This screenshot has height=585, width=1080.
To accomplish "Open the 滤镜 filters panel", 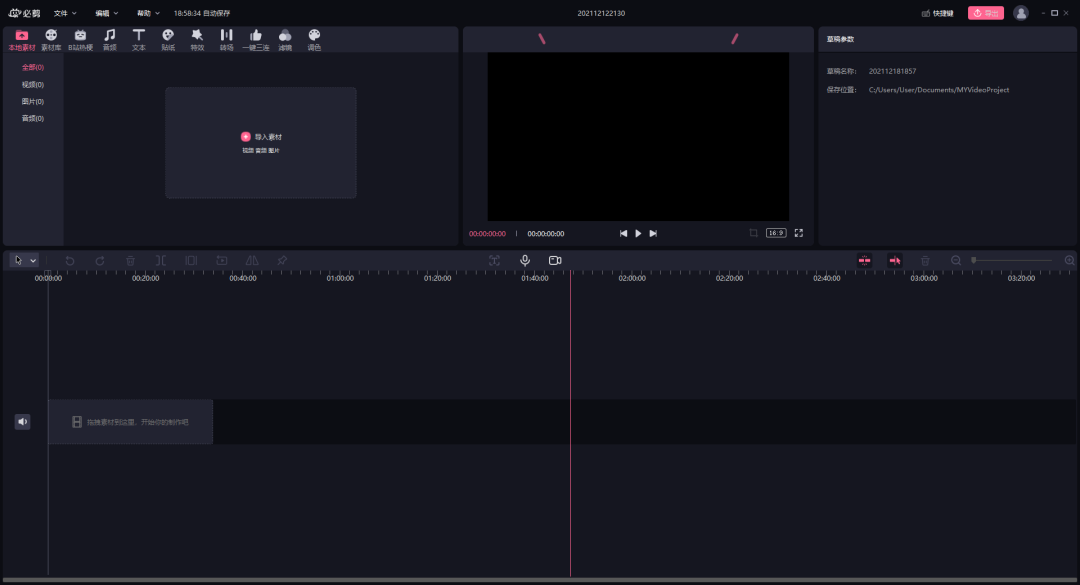I will pyautogui.click(x=285, y=40).
